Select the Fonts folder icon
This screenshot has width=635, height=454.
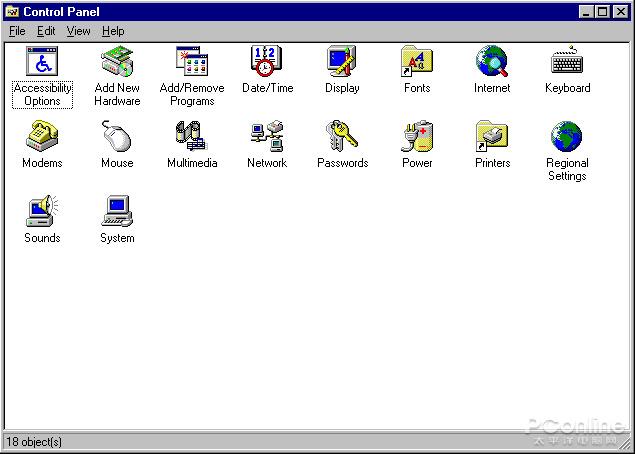pos(417,62)
